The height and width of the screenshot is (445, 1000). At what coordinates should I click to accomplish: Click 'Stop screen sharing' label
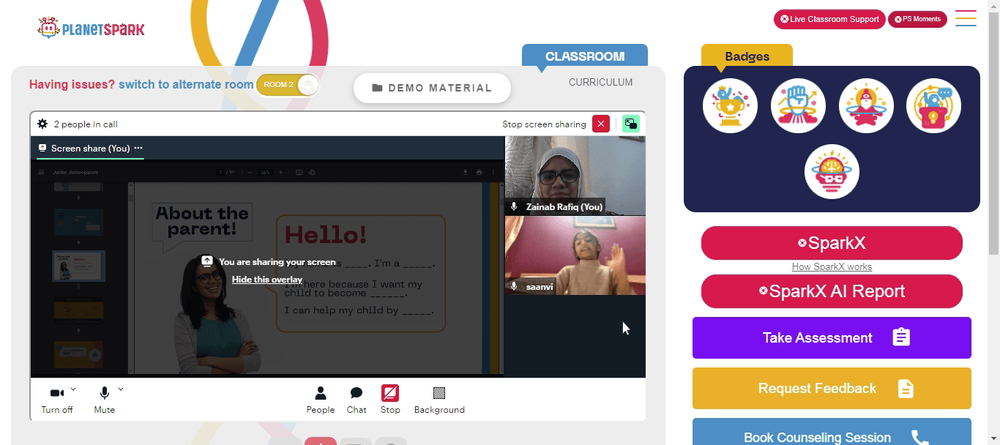(x=544, y=124)
